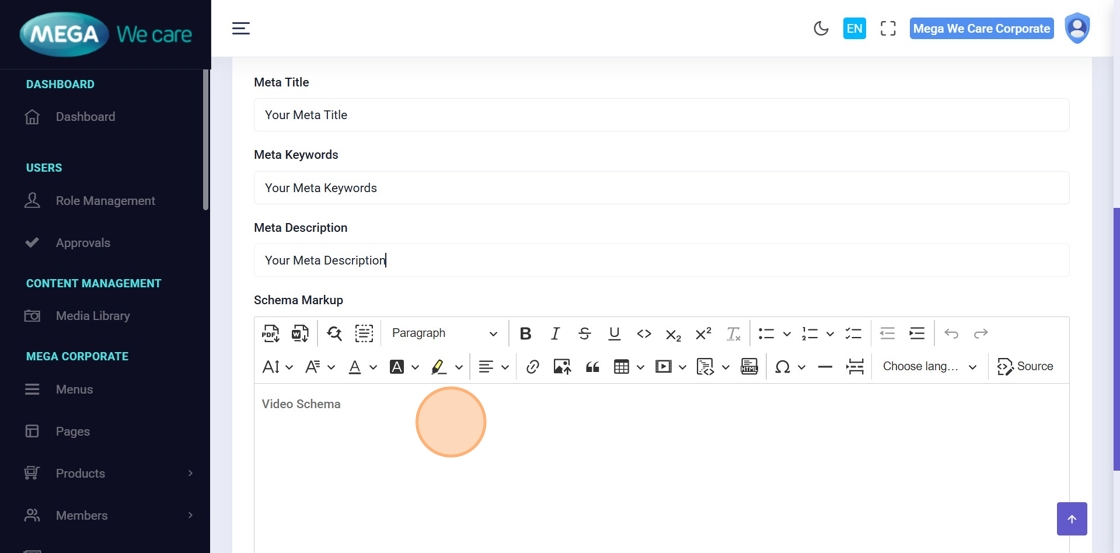Toggle bold formatting in editor
Image resolution: width=1120 pixels, height=553 pixels.
pos(525,334)
